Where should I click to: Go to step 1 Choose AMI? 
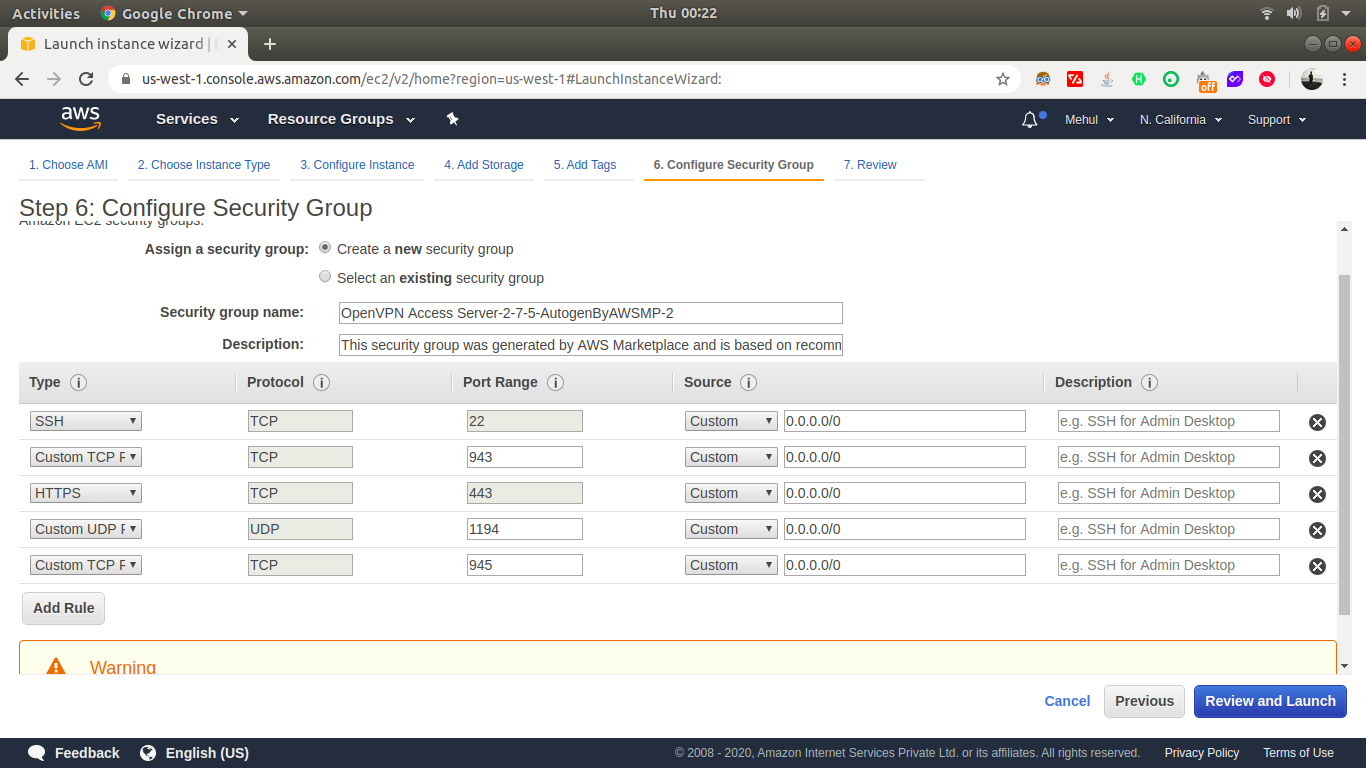tap(68, 165)
